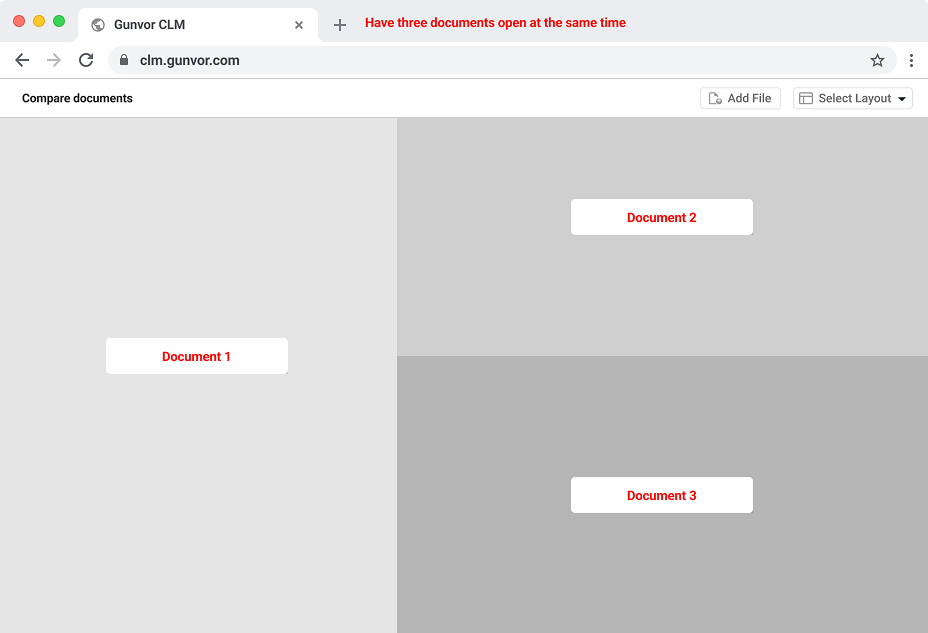The width and height of the screenshot is (928, 633).
Task: Reload the clm.gunvor.com page
Action: (x=86, y=60)
